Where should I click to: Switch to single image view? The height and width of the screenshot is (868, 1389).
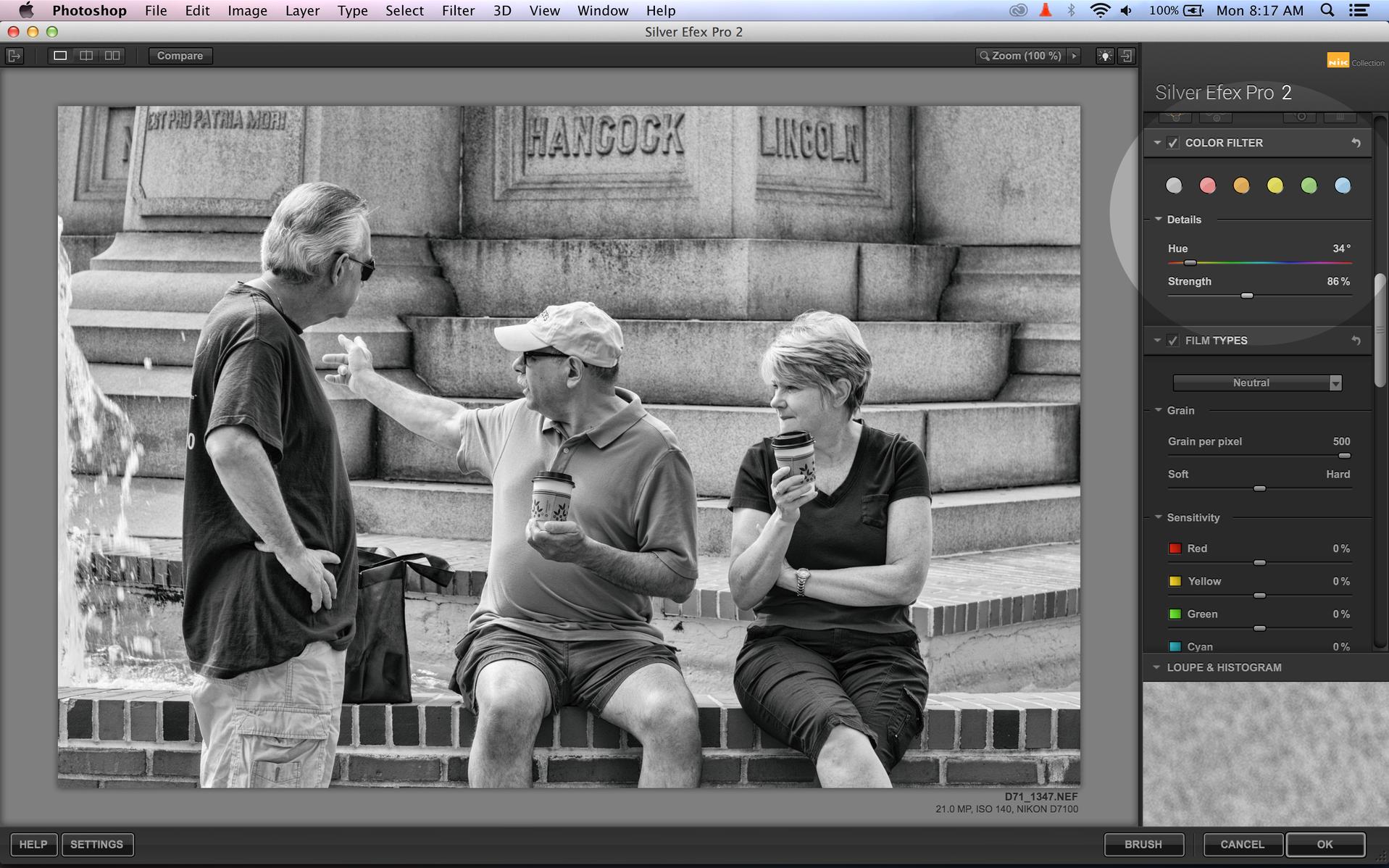[60, 56]
